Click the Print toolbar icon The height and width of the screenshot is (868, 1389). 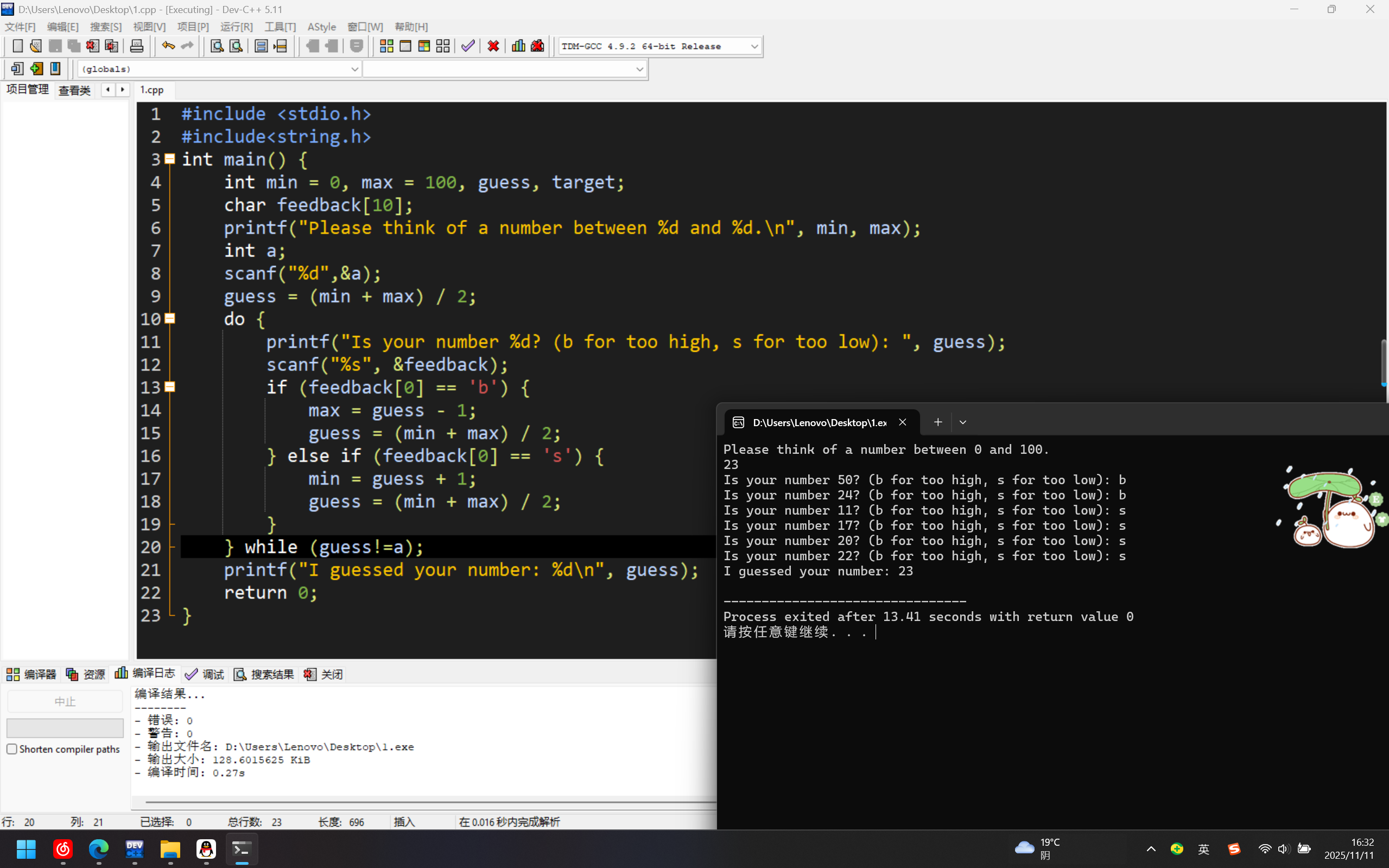137,46
